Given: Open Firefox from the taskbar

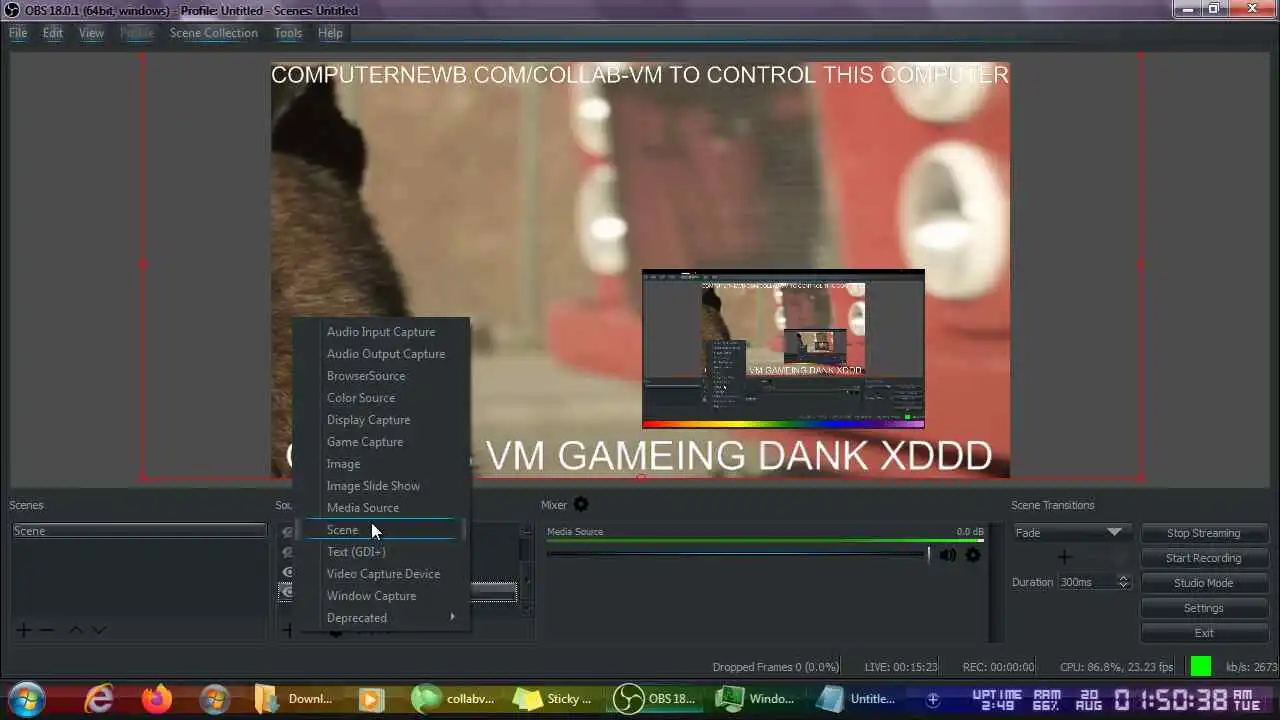Looking at the screenshot, I should (157, 699).
